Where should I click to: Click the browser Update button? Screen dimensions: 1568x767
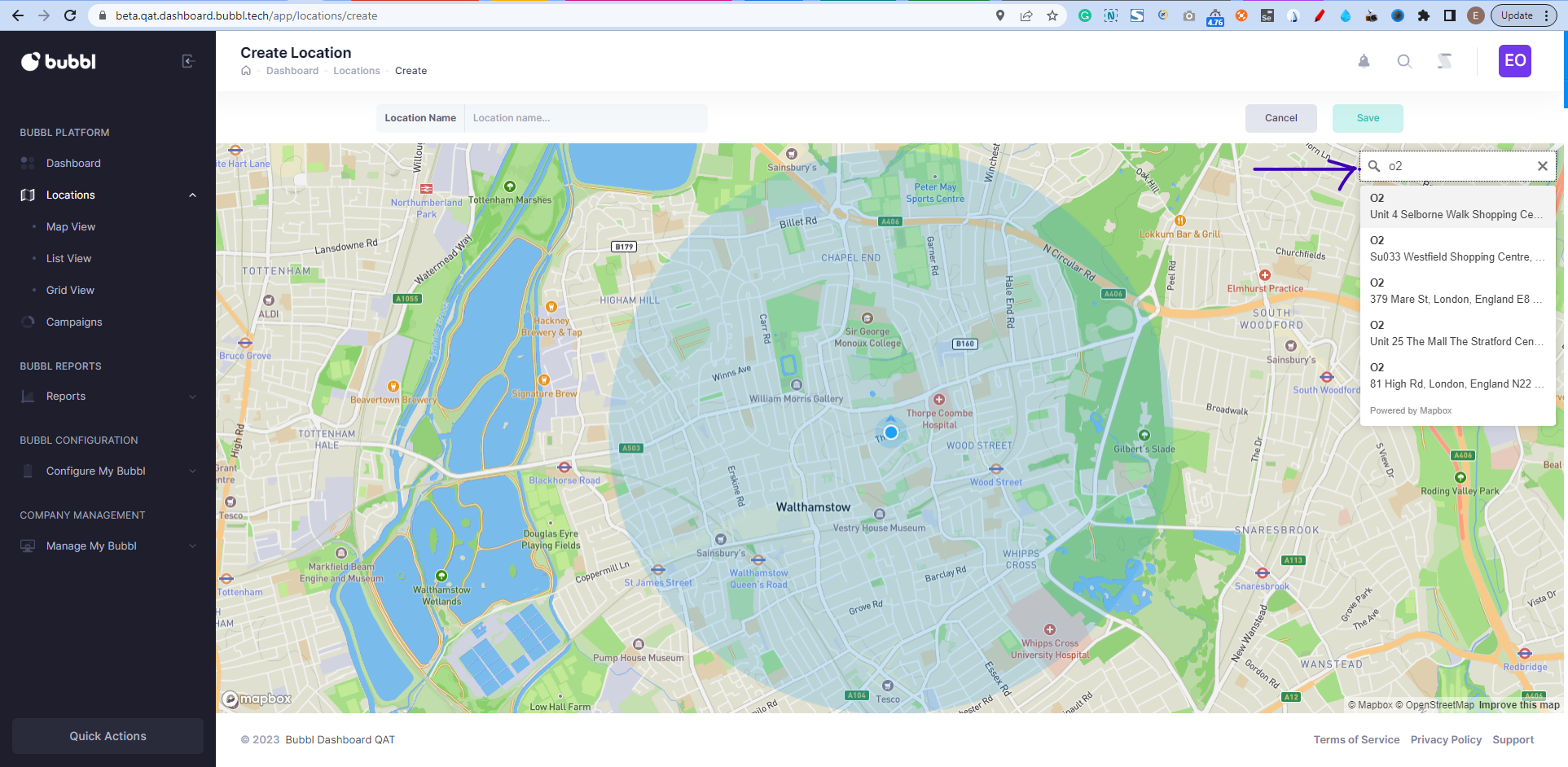[1517, 15]
